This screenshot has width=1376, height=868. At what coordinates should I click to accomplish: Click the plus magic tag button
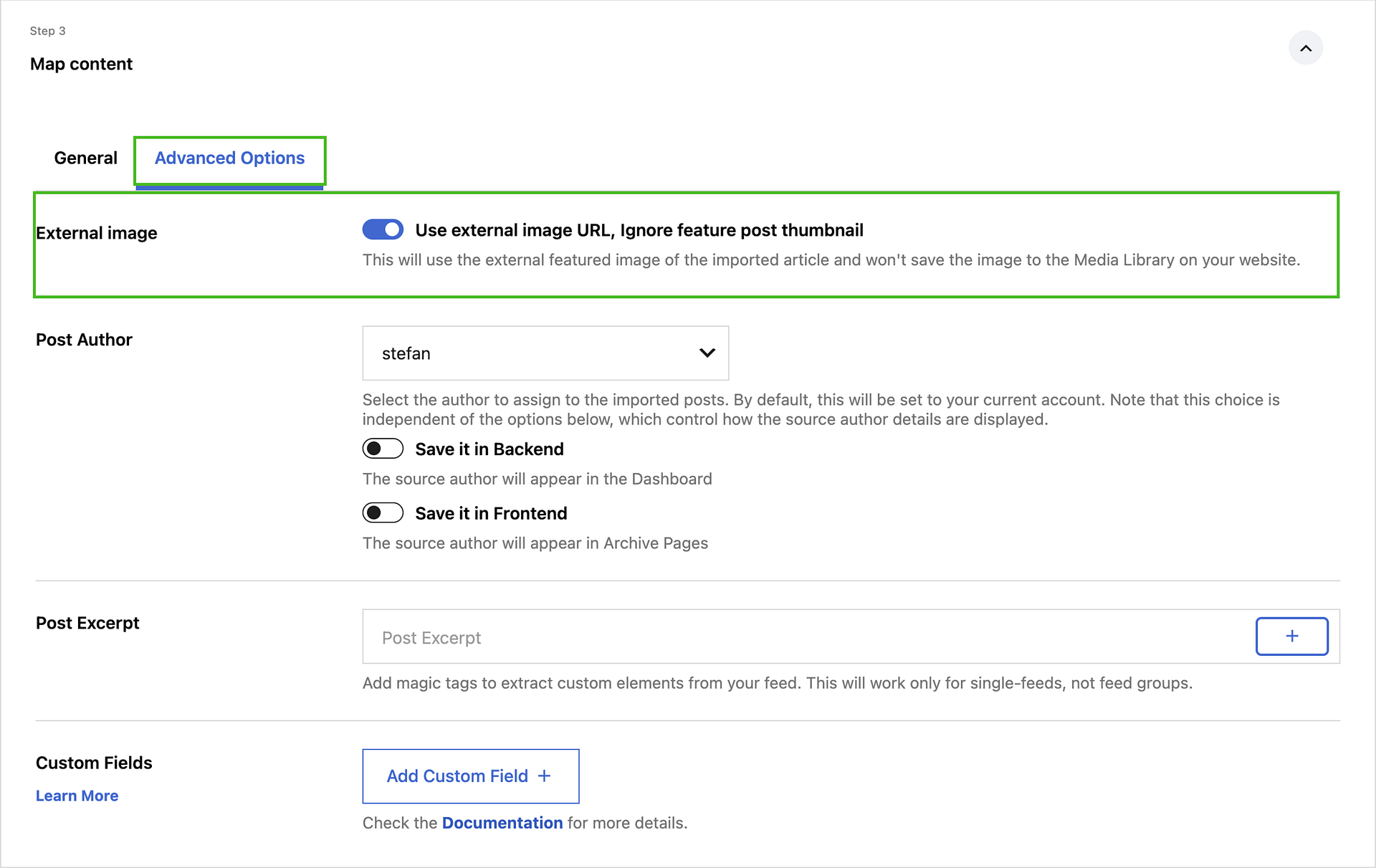pyautogui.click(x=1291, y=636)
